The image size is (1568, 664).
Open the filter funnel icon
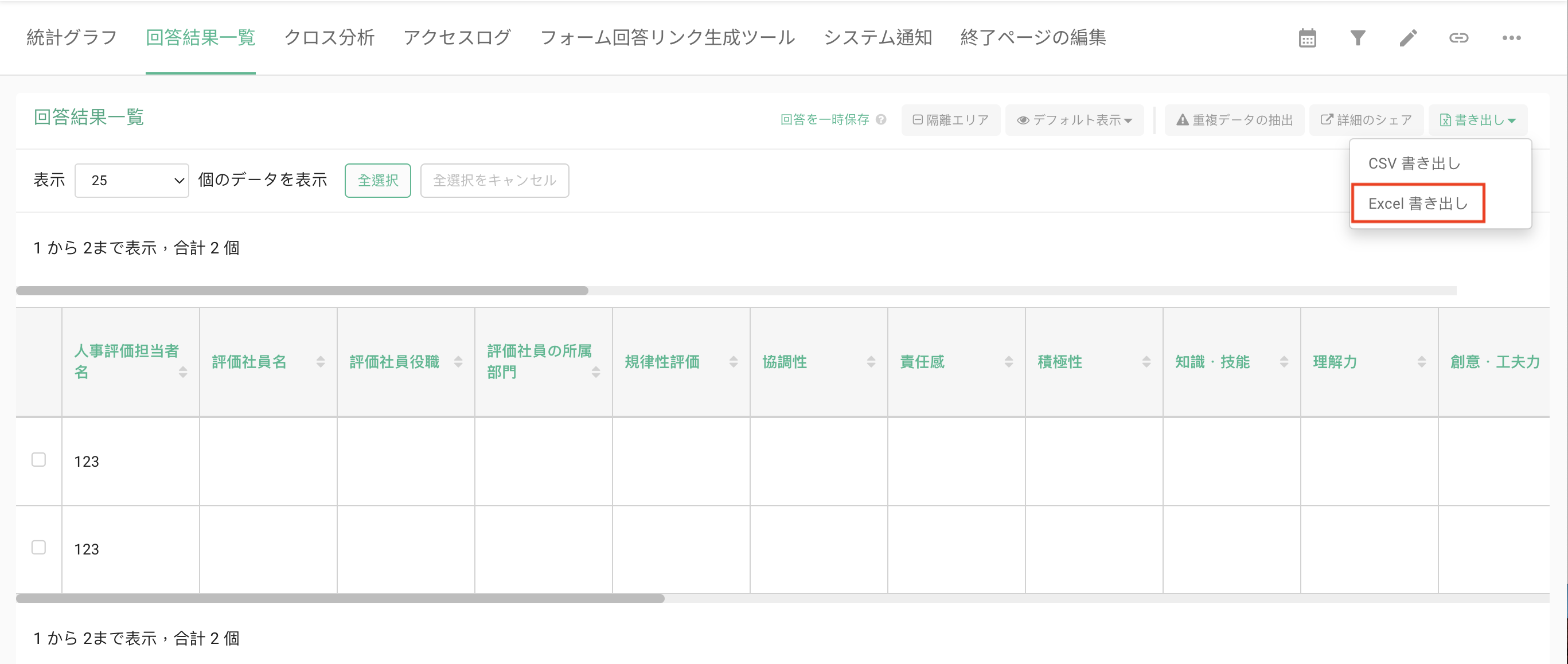tap(1358, 38)
